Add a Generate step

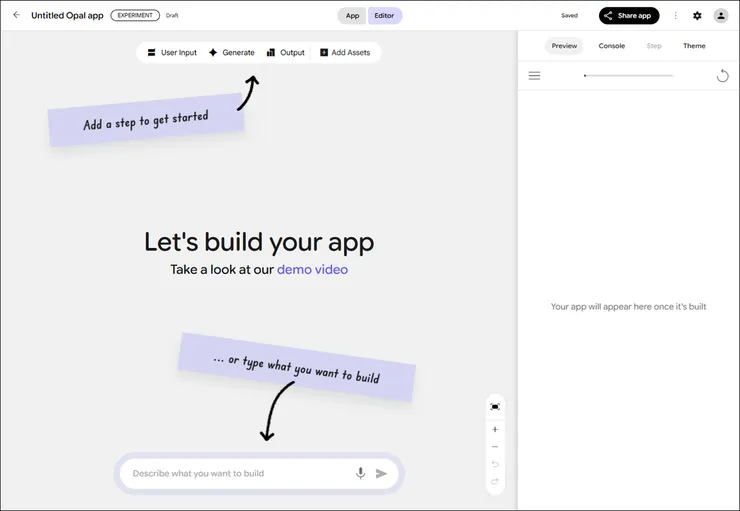232,52
